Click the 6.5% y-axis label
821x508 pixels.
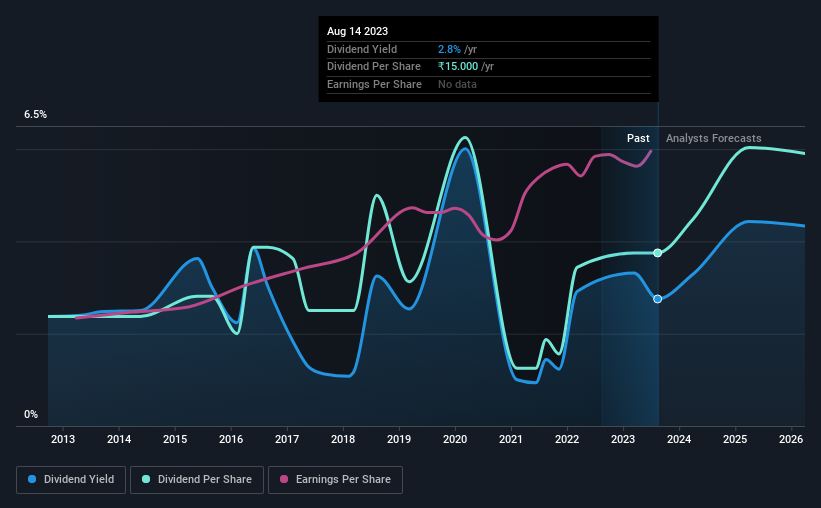pos(35,115)
